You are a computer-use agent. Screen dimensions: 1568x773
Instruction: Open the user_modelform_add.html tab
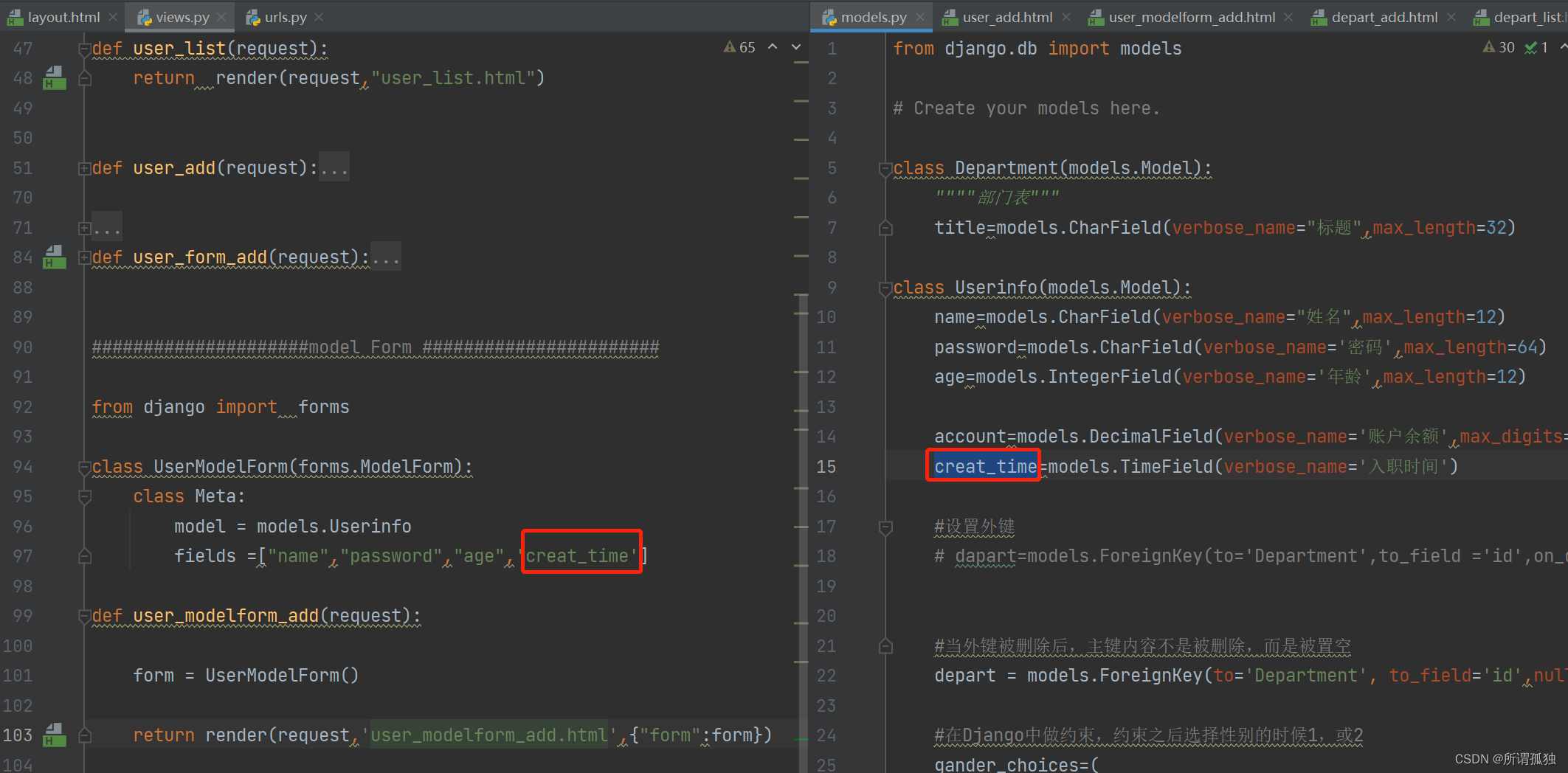coord(1183,17)
